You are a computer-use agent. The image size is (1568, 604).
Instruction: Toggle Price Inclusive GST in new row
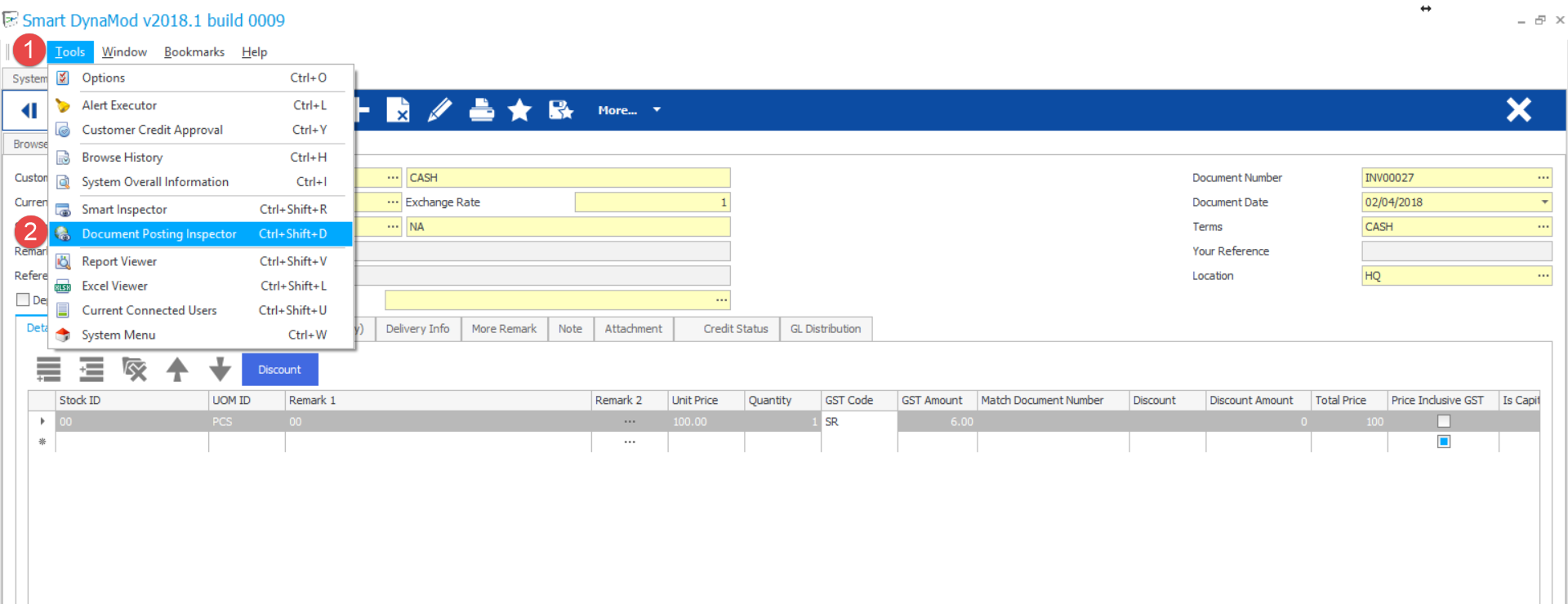coord(1444,442)
